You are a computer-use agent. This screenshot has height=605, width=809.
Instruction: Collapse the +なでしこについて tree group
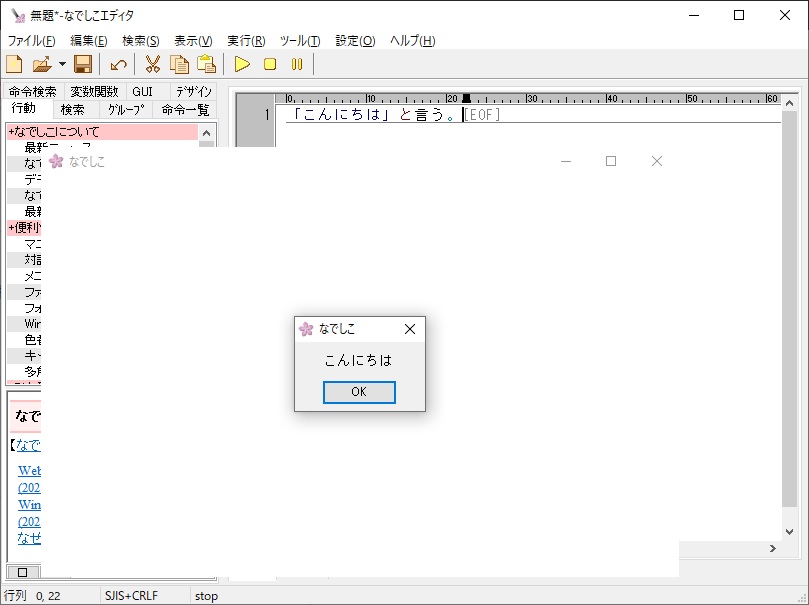pos(55,132)
